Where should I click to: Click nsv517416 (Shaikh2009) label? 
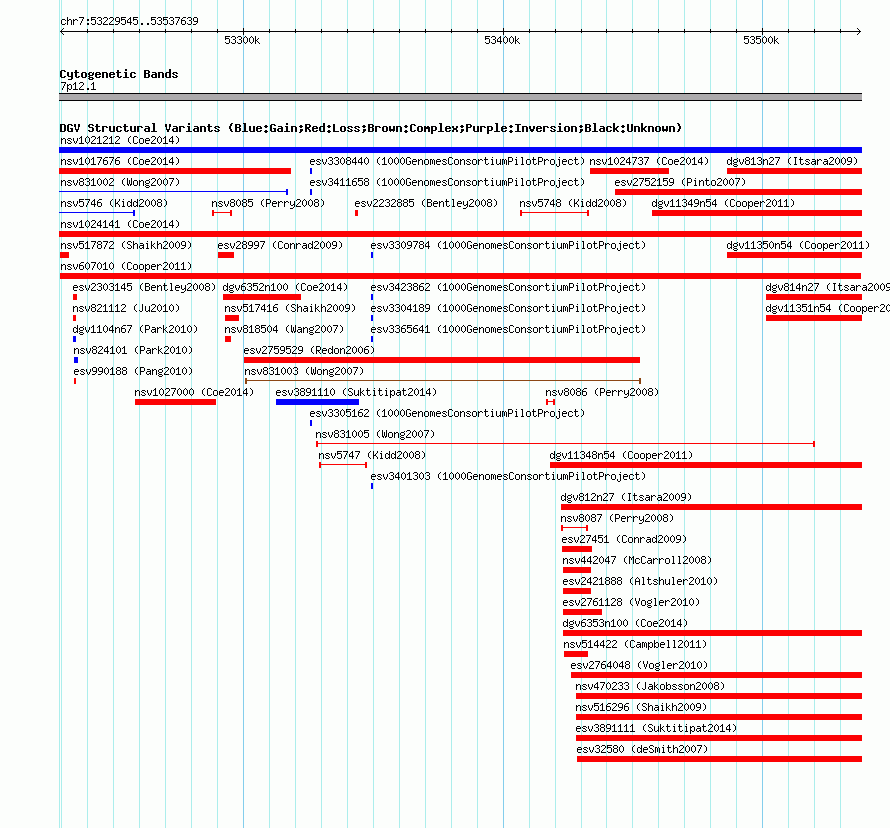tap(290, 308)
